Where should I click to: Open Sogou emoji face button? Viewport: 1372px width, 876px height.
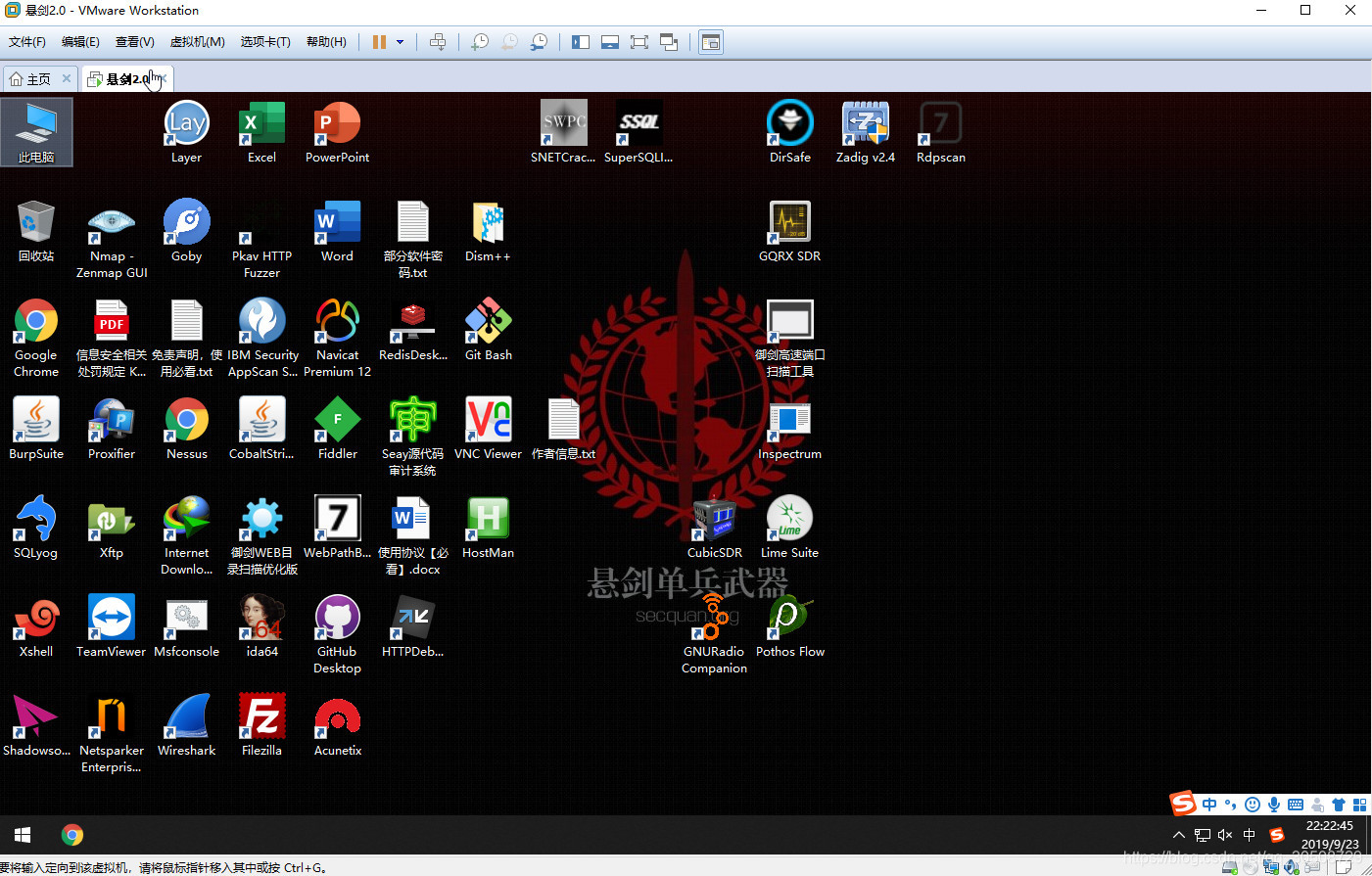(x=1253, y=805)
